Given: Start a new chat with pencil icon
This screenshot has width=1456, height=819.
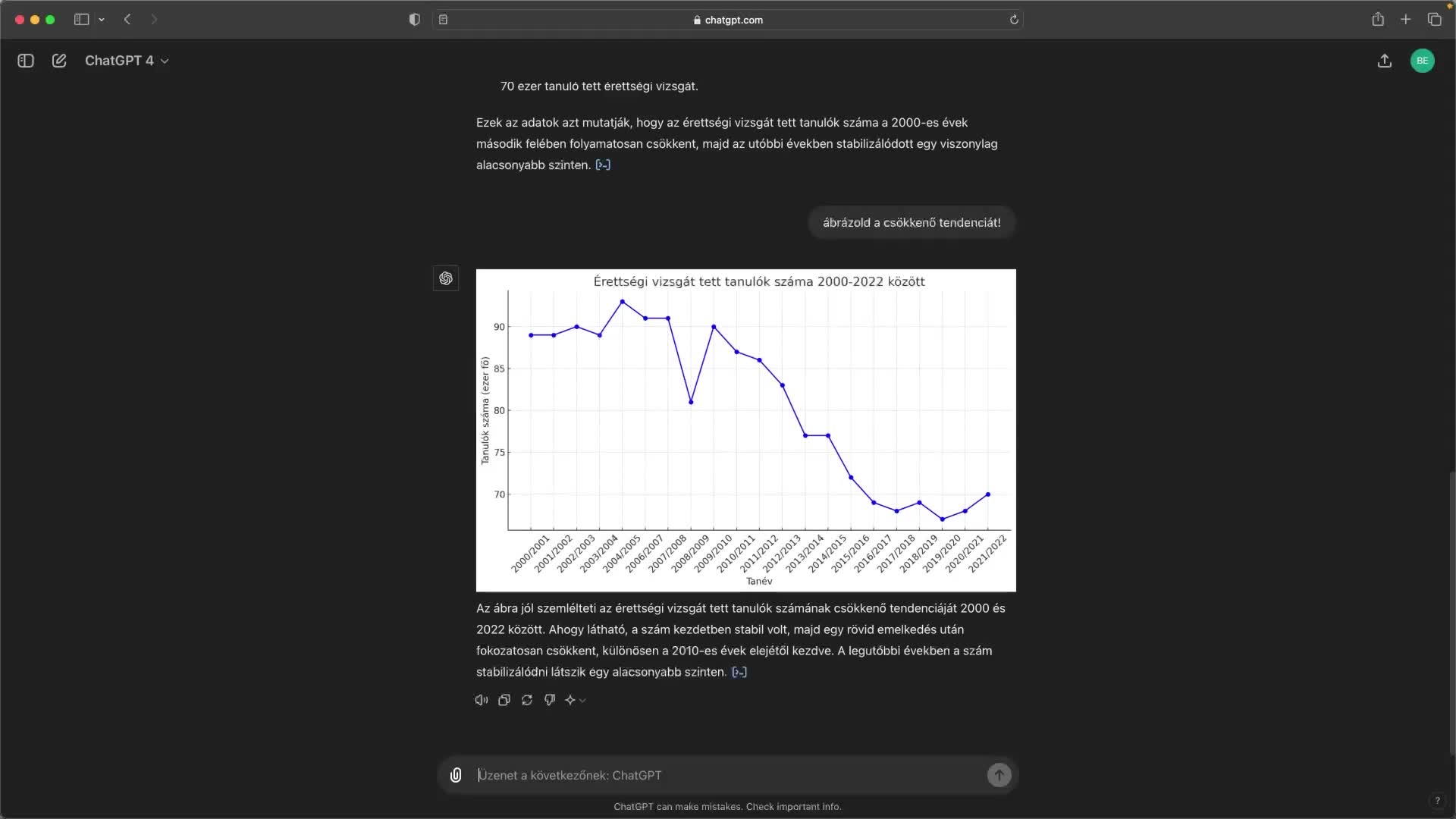Looking at the screenshot, I should point(59,61).
